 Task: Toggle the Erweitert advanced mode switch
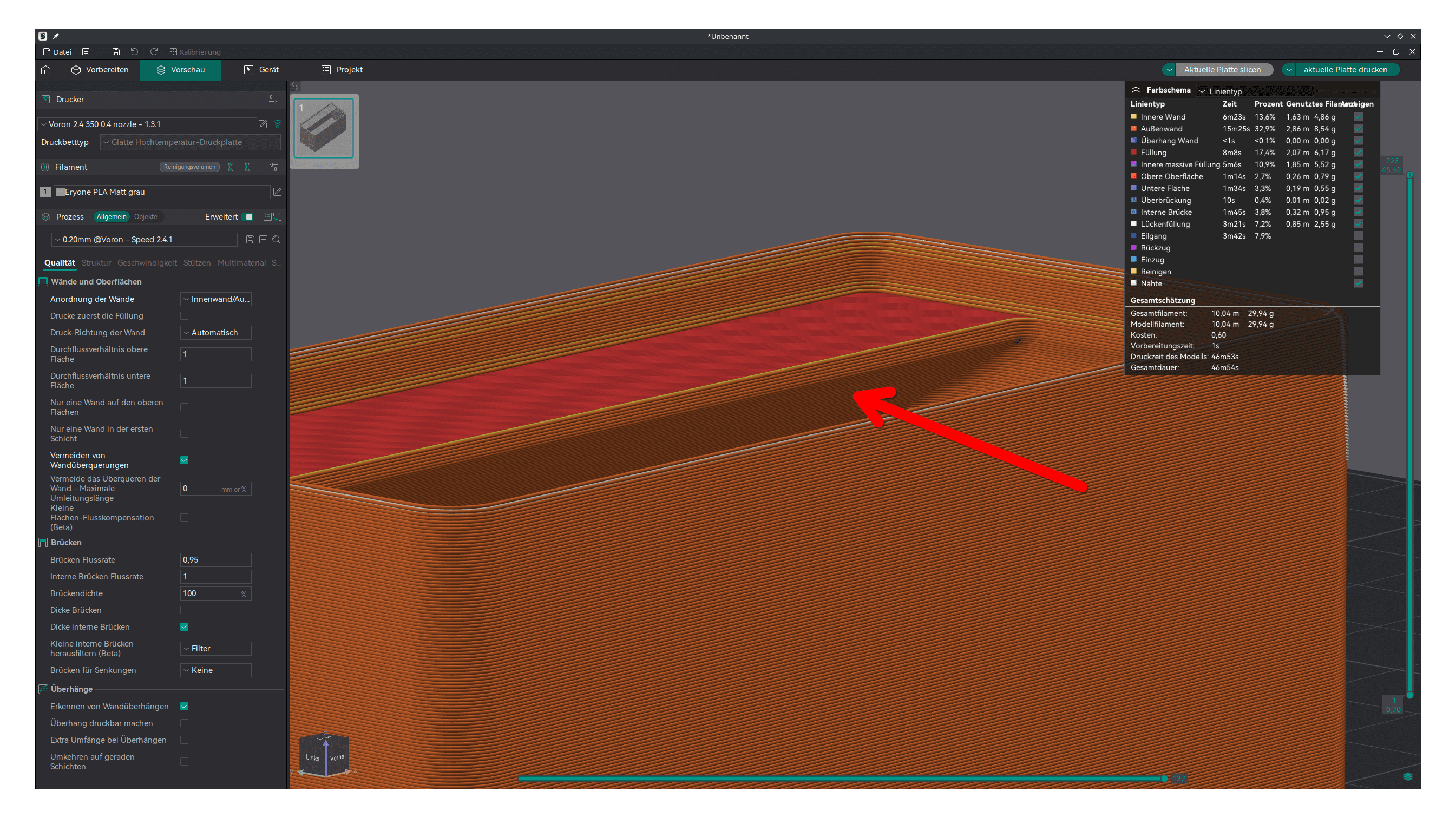click(247, 217)
